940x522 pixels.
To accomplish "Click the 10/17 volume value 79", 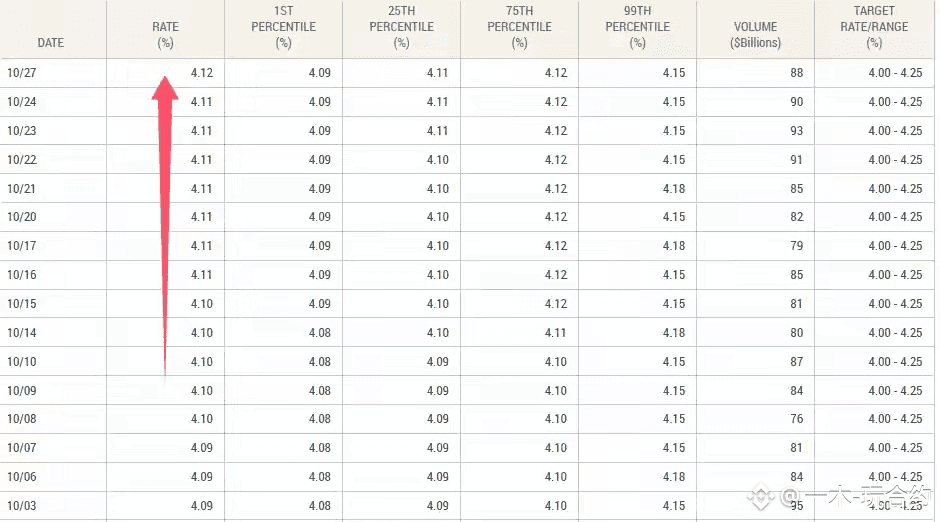I will 796,246.
